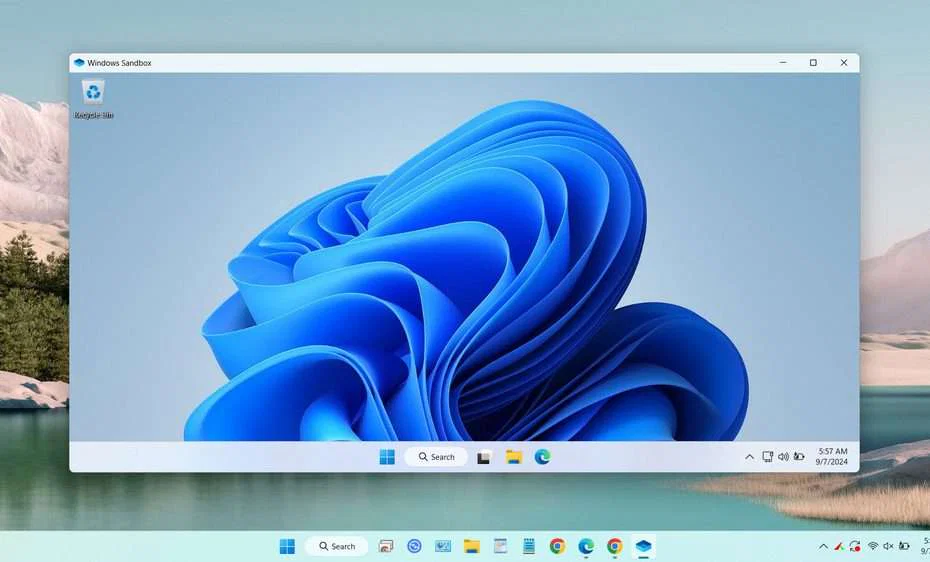Open Recycle Bin on the Sandbox desktop
The height and width of the screenshot is (562, 930).
(94, 99)
